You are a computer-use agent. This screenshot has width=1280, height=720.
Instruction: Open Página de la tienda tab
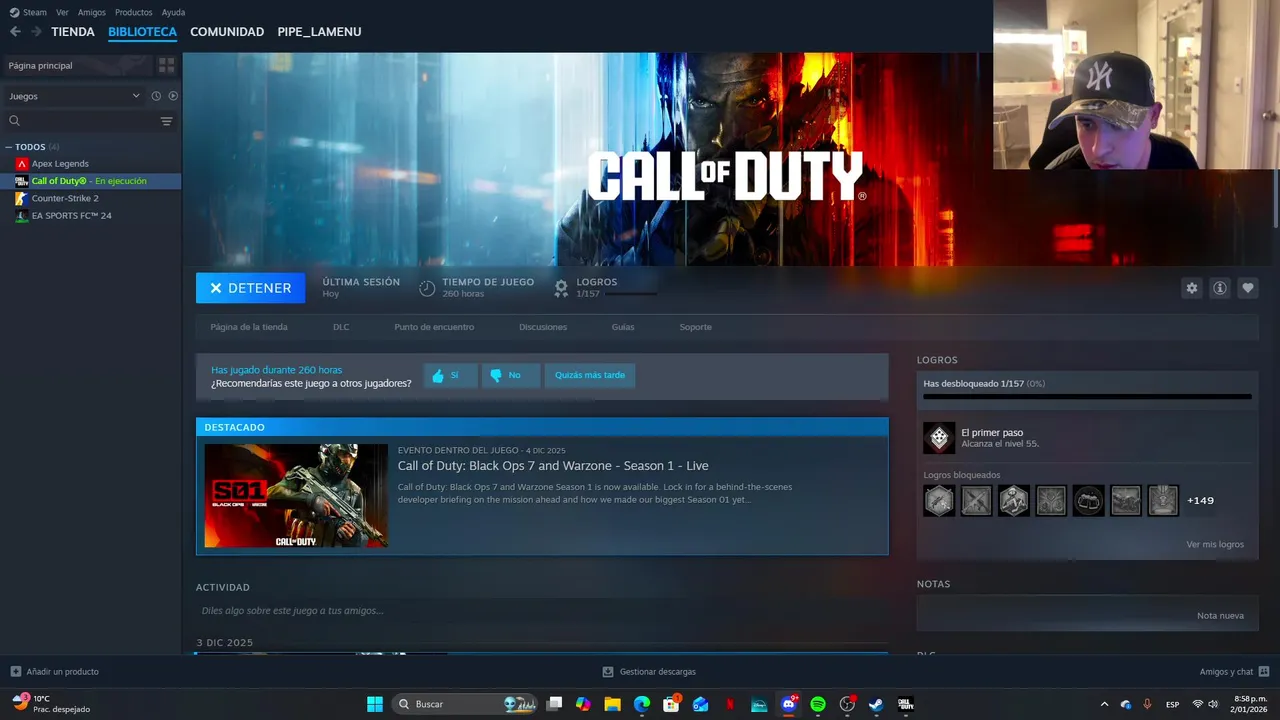[x=249, y=327]
